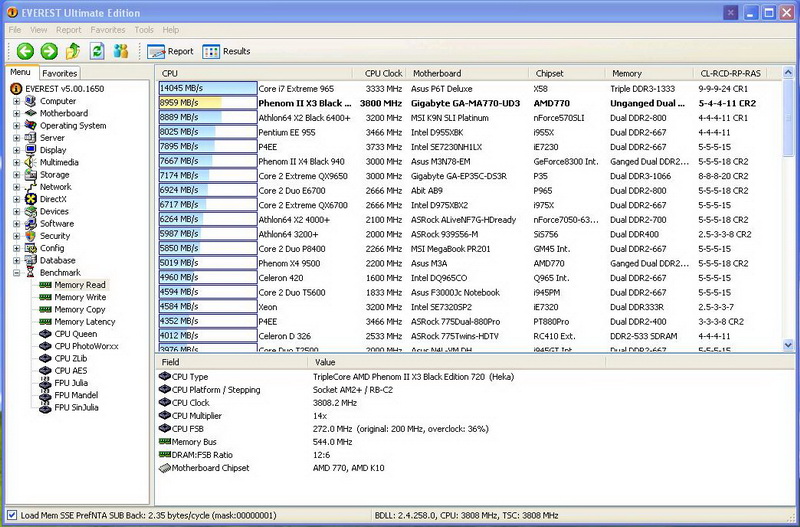Click the results list scrollbar up arrow
800x527 pixels.
point(788,73)
